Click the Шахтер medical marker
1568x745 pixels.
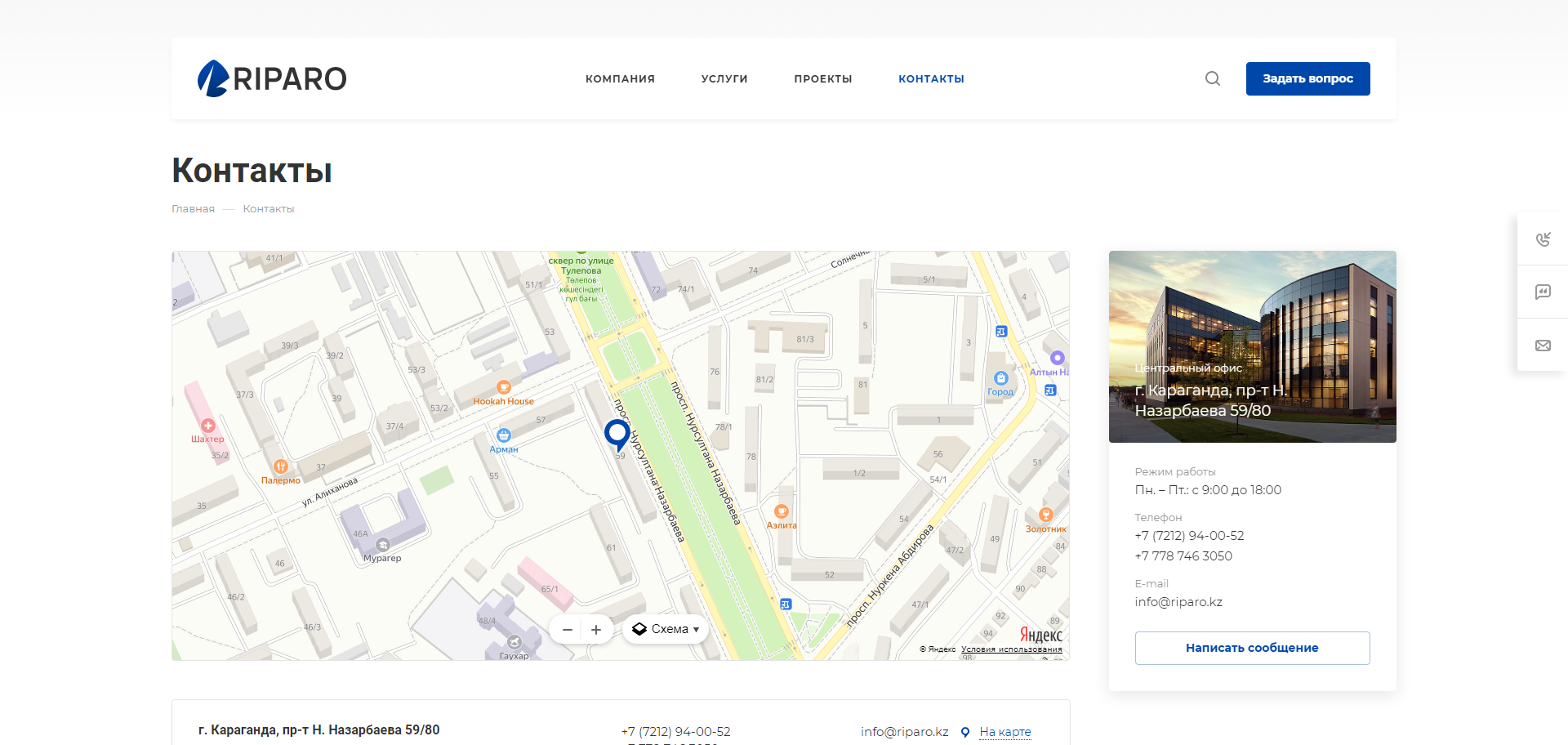[208, 426]
